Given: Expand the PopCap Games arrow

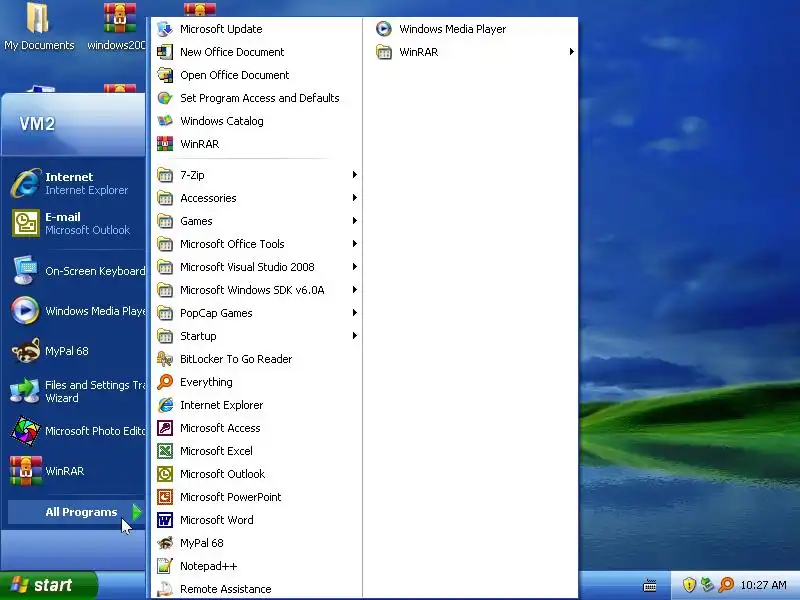Looking at the screenshot, I should coord(355,313).
